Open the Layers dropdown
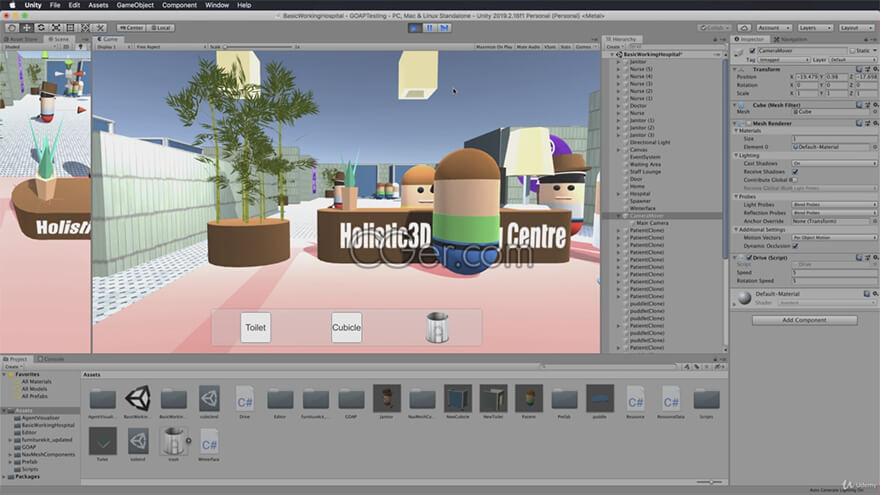The image size is (880, 495). [815, 28]
